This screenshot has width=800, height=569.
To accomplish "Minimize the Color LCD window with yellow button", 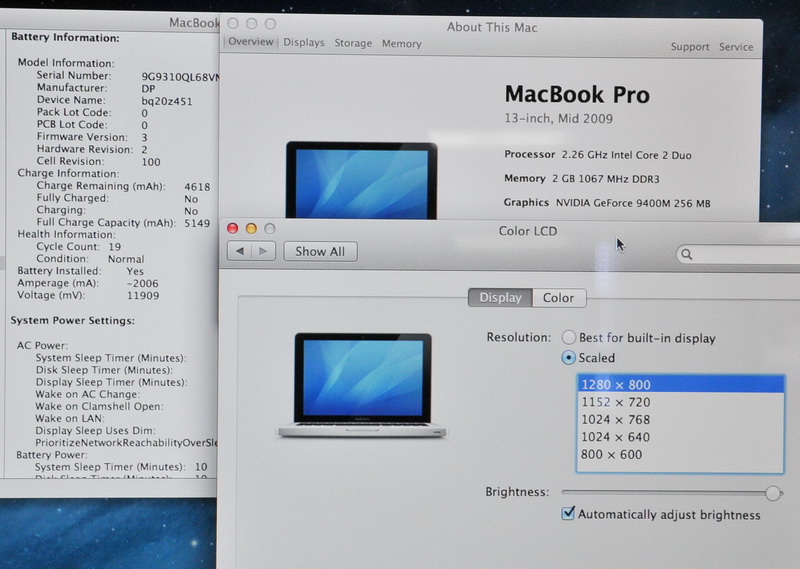I will point(251,229).
